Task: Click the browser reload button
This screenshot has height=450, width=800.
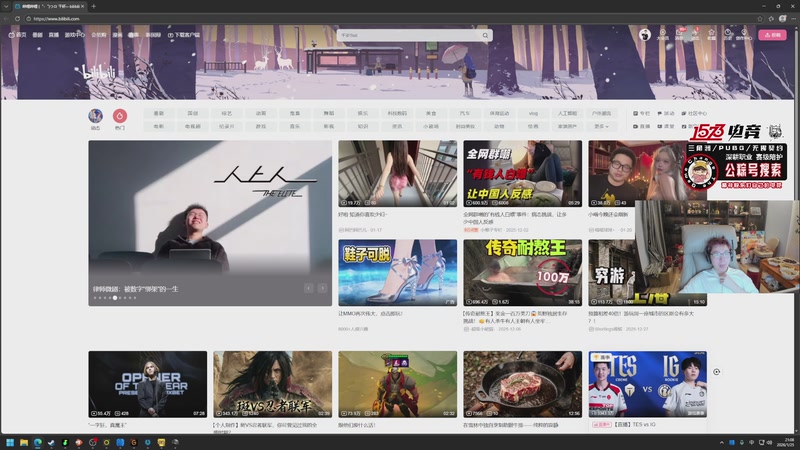Action: [17, 18]
